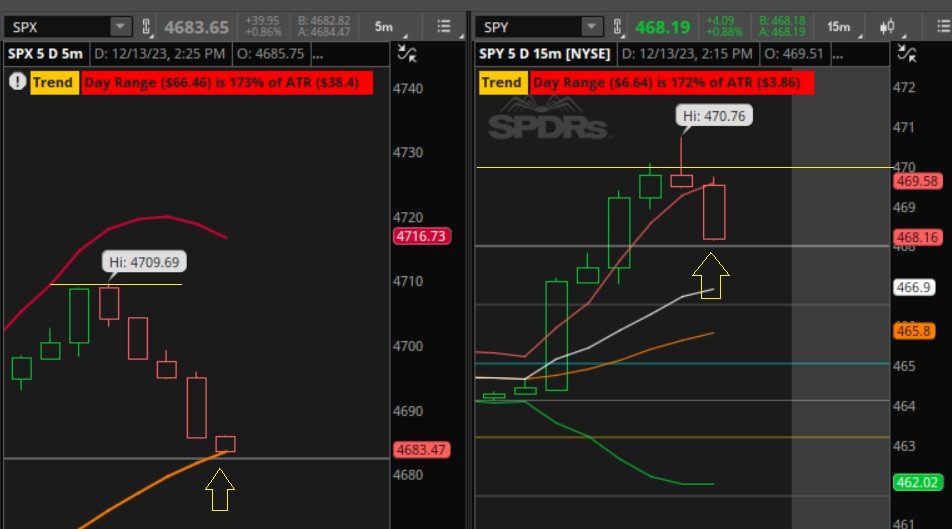Open the SPY chart list menu icon
The height and width of the screenshot is (529, 952).
coord(944,26)
